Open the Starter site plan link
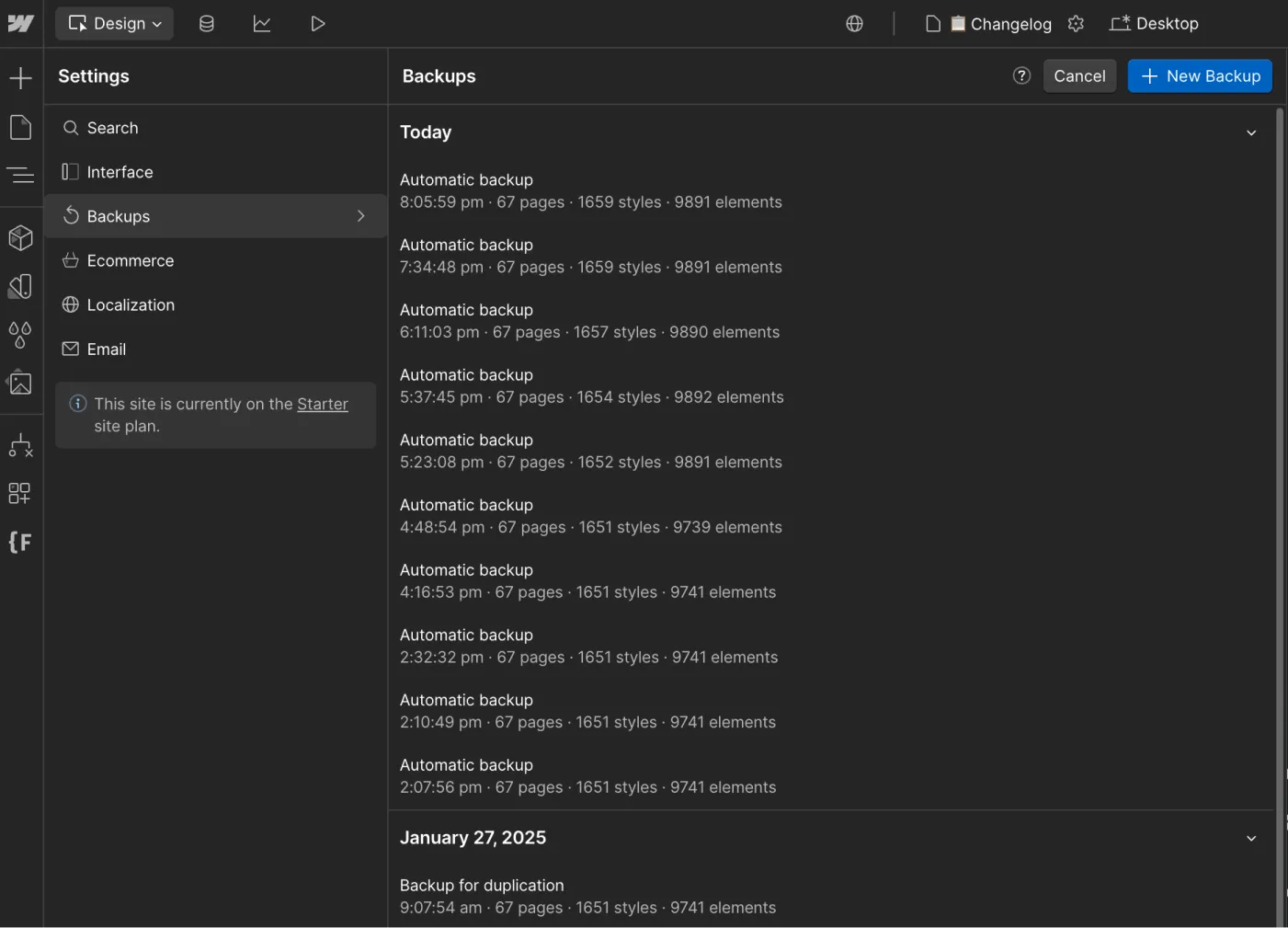The height and width of the screenshot is (928, 1288). (x=322, y=404)
